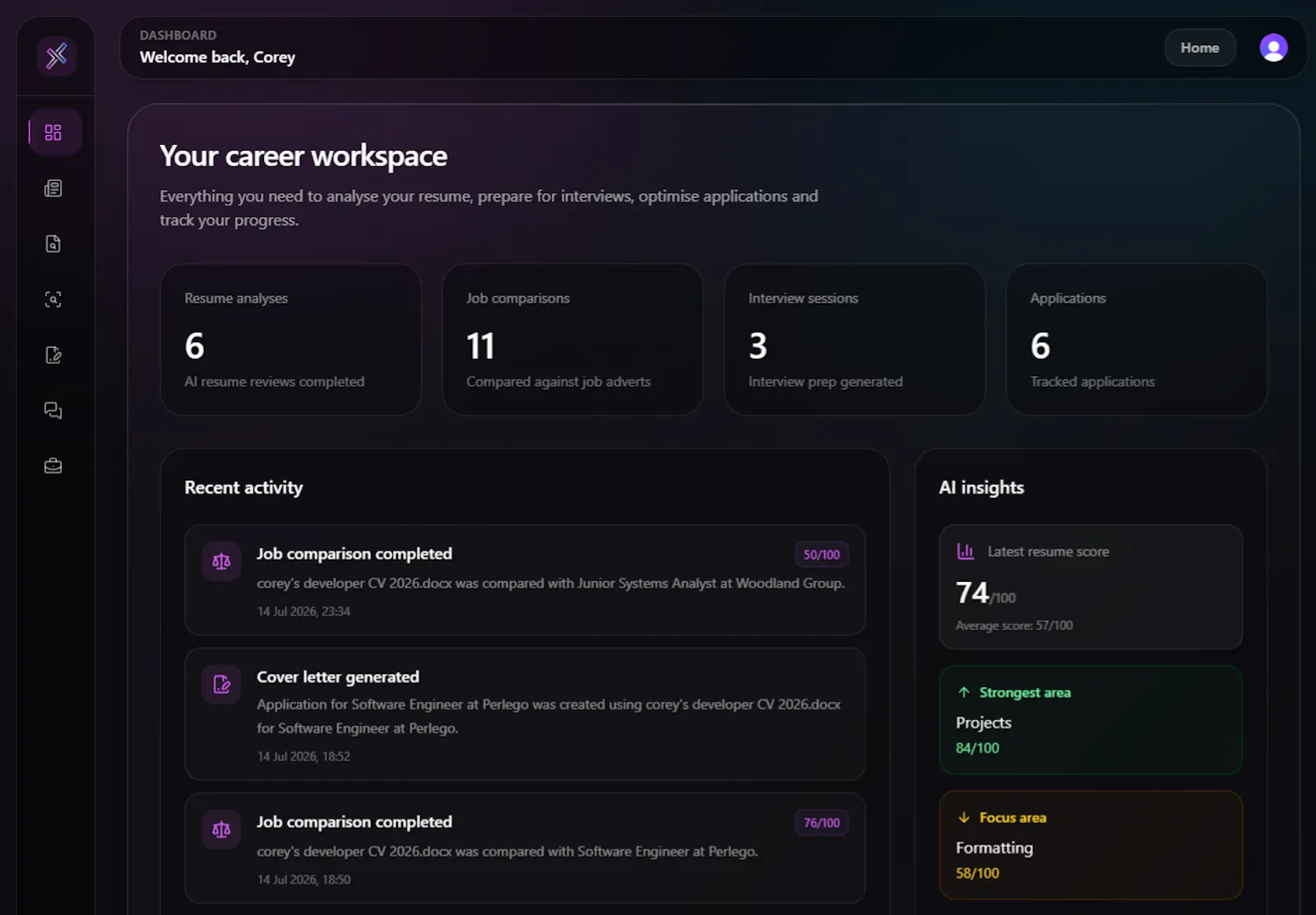
Task: Open the Cover letter generated activity
Action: tap(525, 714)
